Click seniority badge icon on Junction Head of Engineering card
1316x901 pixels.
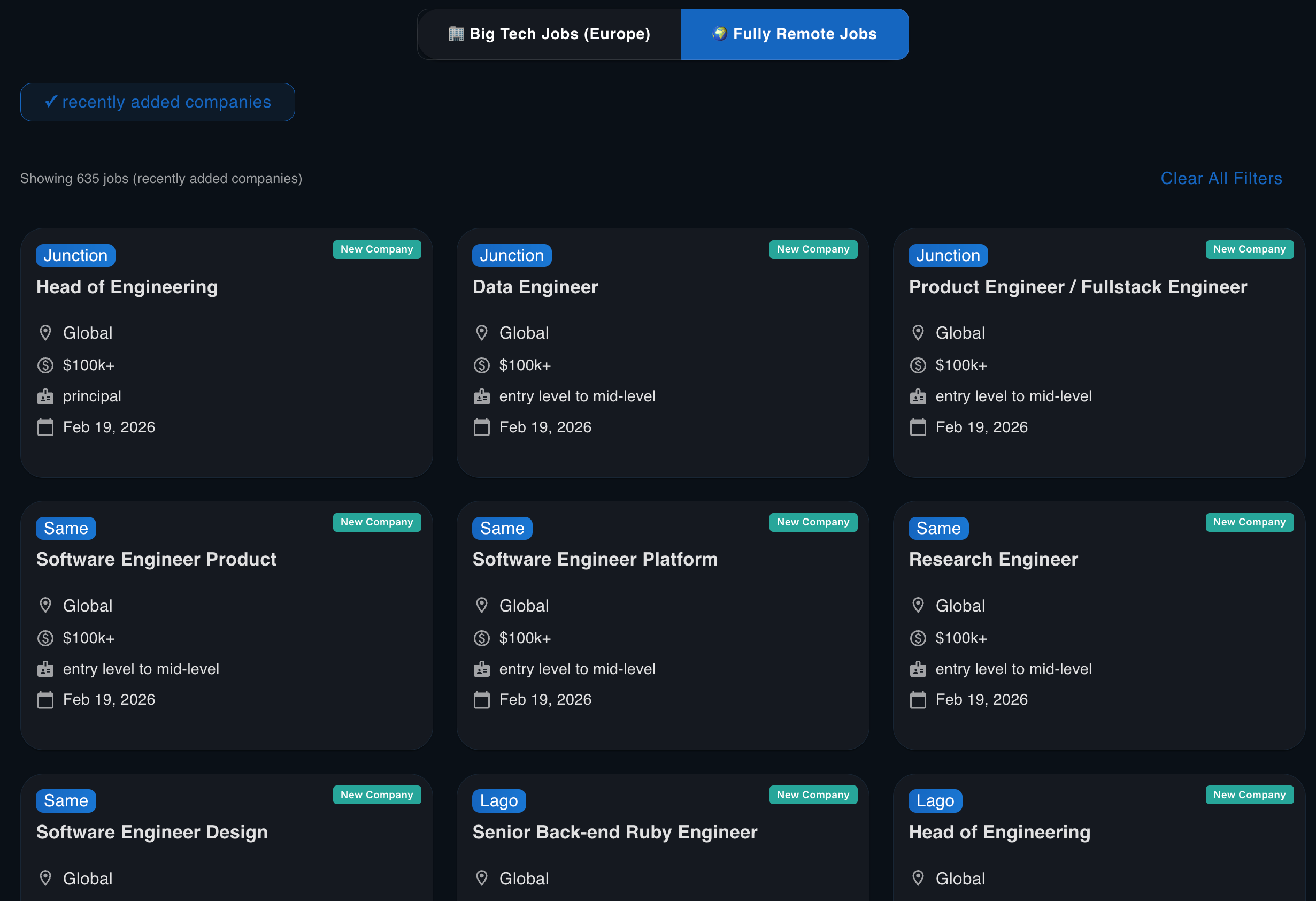[45, 396]
